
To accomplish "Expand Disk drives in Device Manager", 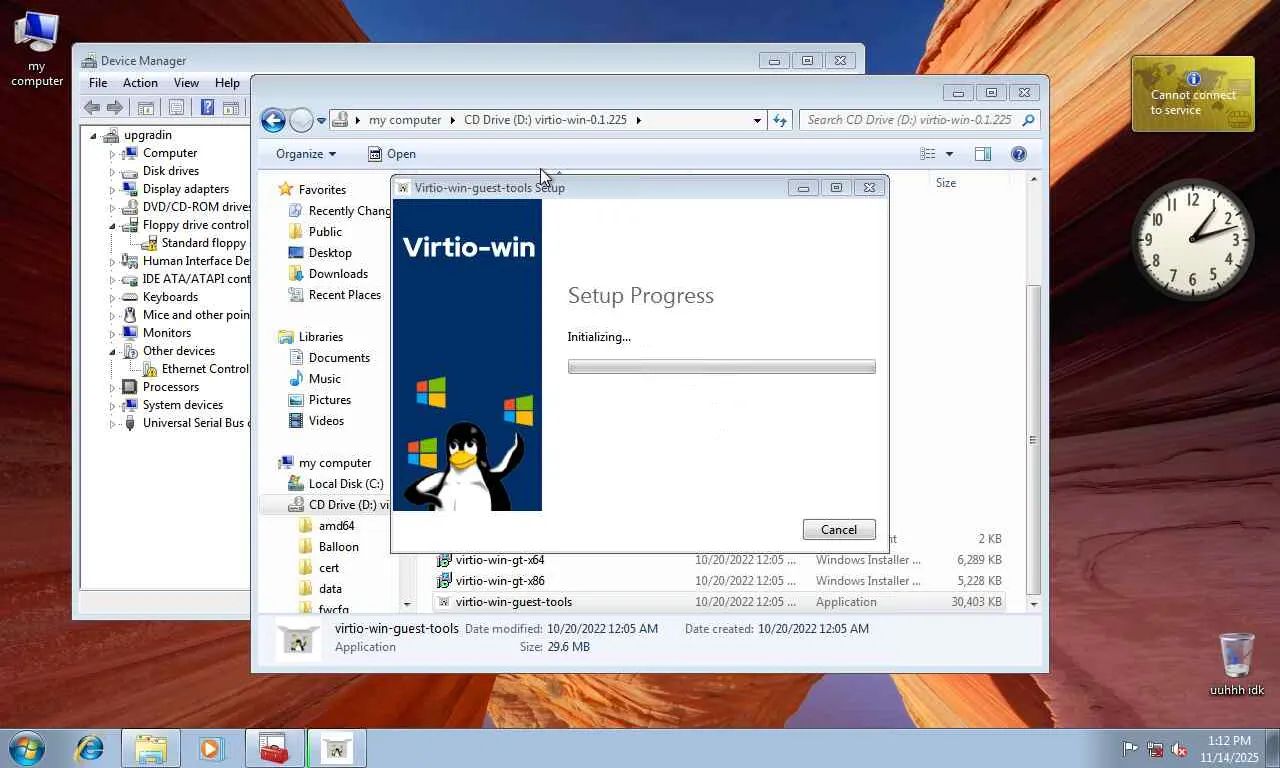I will point(113,172).
